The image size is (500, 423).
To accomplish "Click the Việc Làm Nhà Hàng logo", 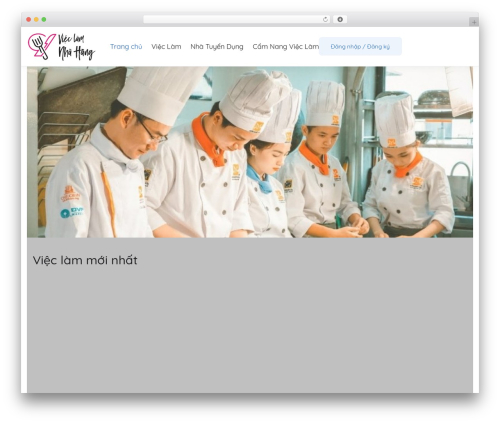I will [x=61, y=47].
